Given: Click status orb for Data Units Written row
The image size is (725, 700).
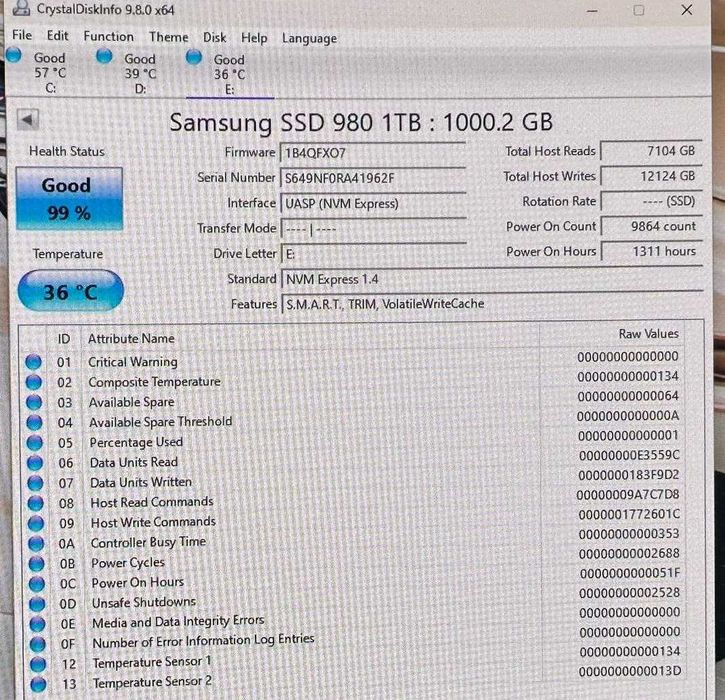Looking at the screenshot, I should 35,483.
